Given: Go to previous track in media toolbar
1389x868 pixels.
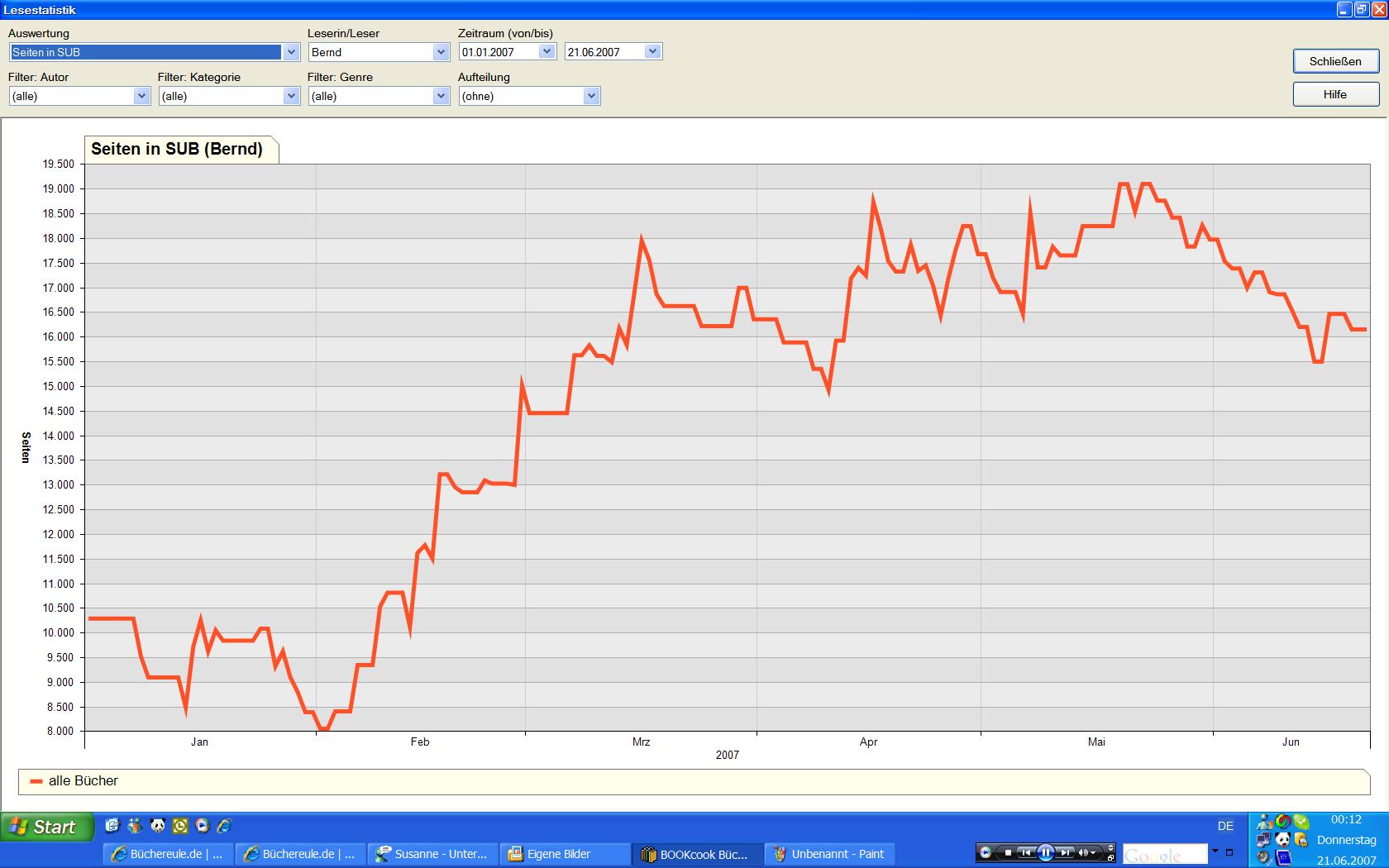Looking at the screenshot, I should (x=1026, y=852).
